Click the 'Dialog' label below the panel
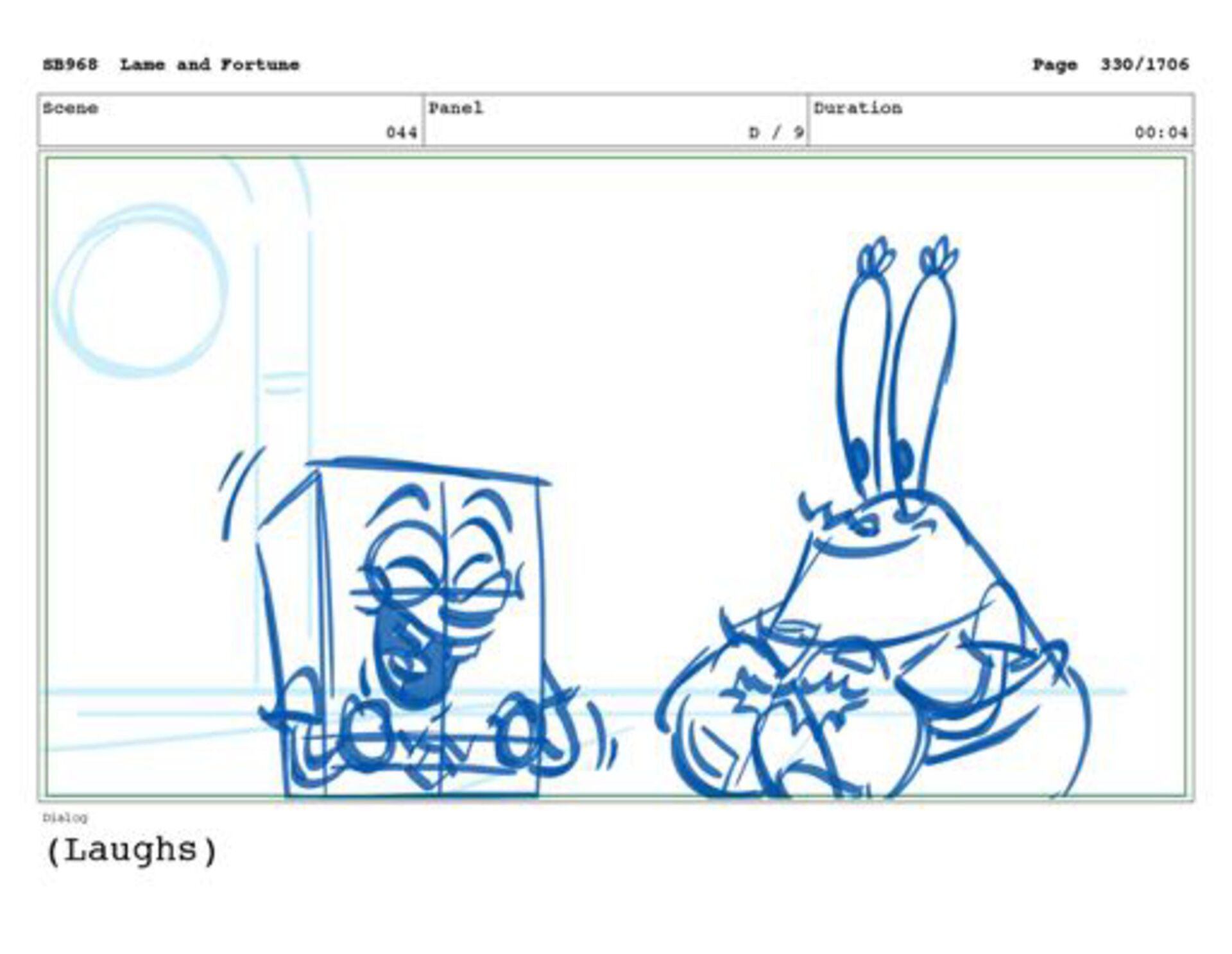Screen dimensions: 1232x954 [65, 818]
